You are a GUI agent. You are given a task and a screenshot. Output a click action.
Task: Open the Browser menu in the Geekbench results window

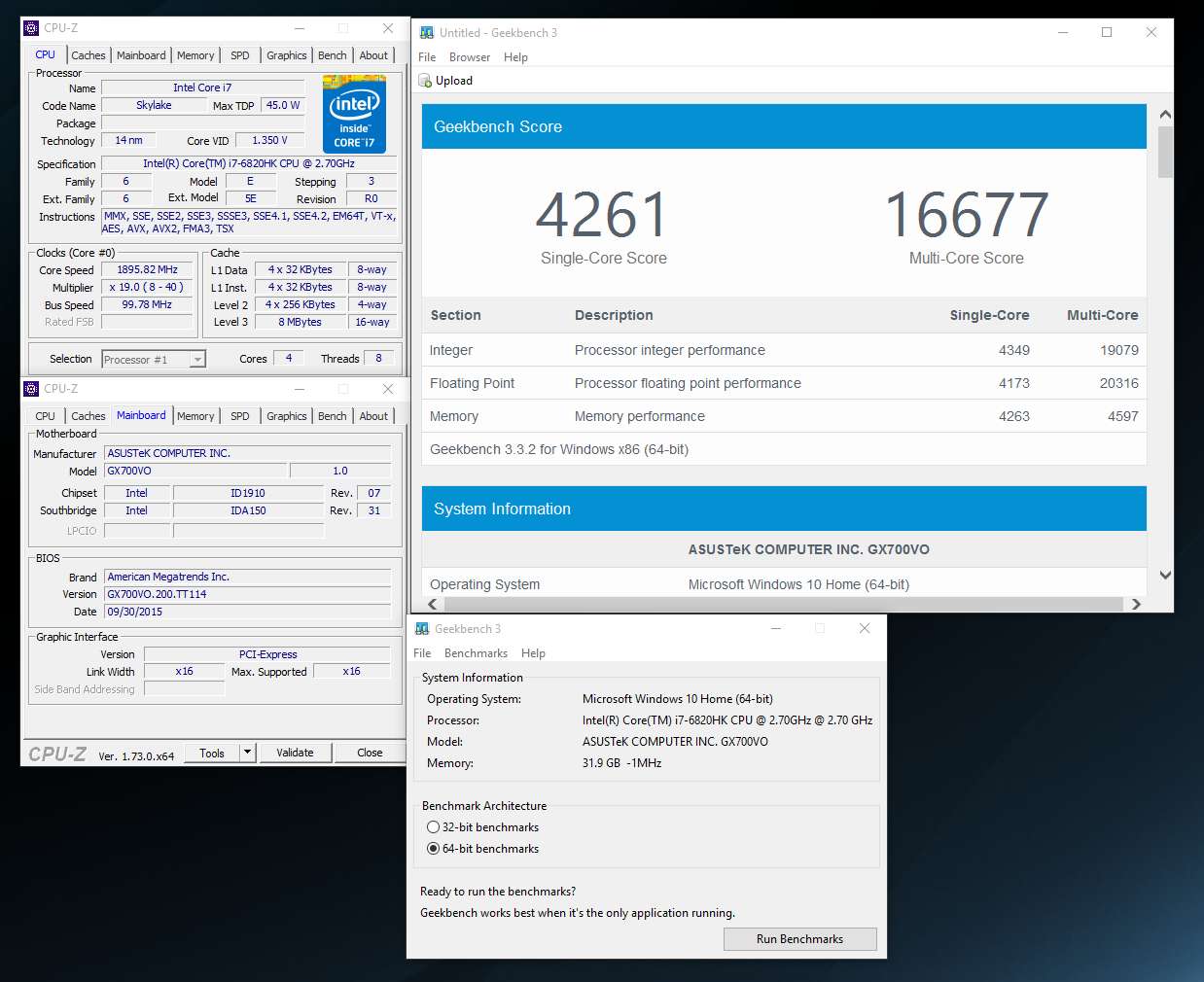[470, 56]
